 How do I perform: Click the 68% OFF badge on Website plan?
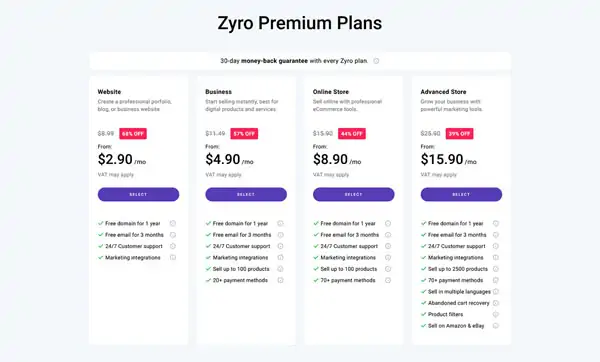tap(133, 134)
